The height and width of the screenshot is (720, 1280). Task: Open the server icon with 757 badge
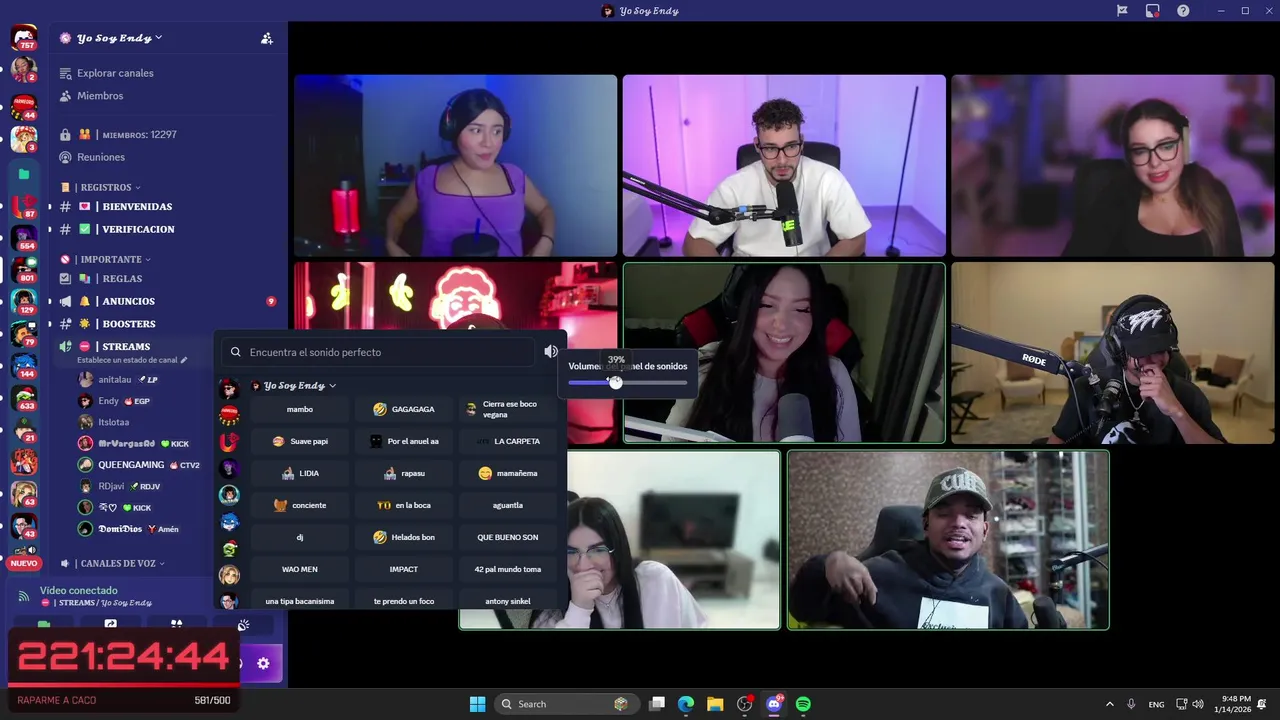[24, 38]
